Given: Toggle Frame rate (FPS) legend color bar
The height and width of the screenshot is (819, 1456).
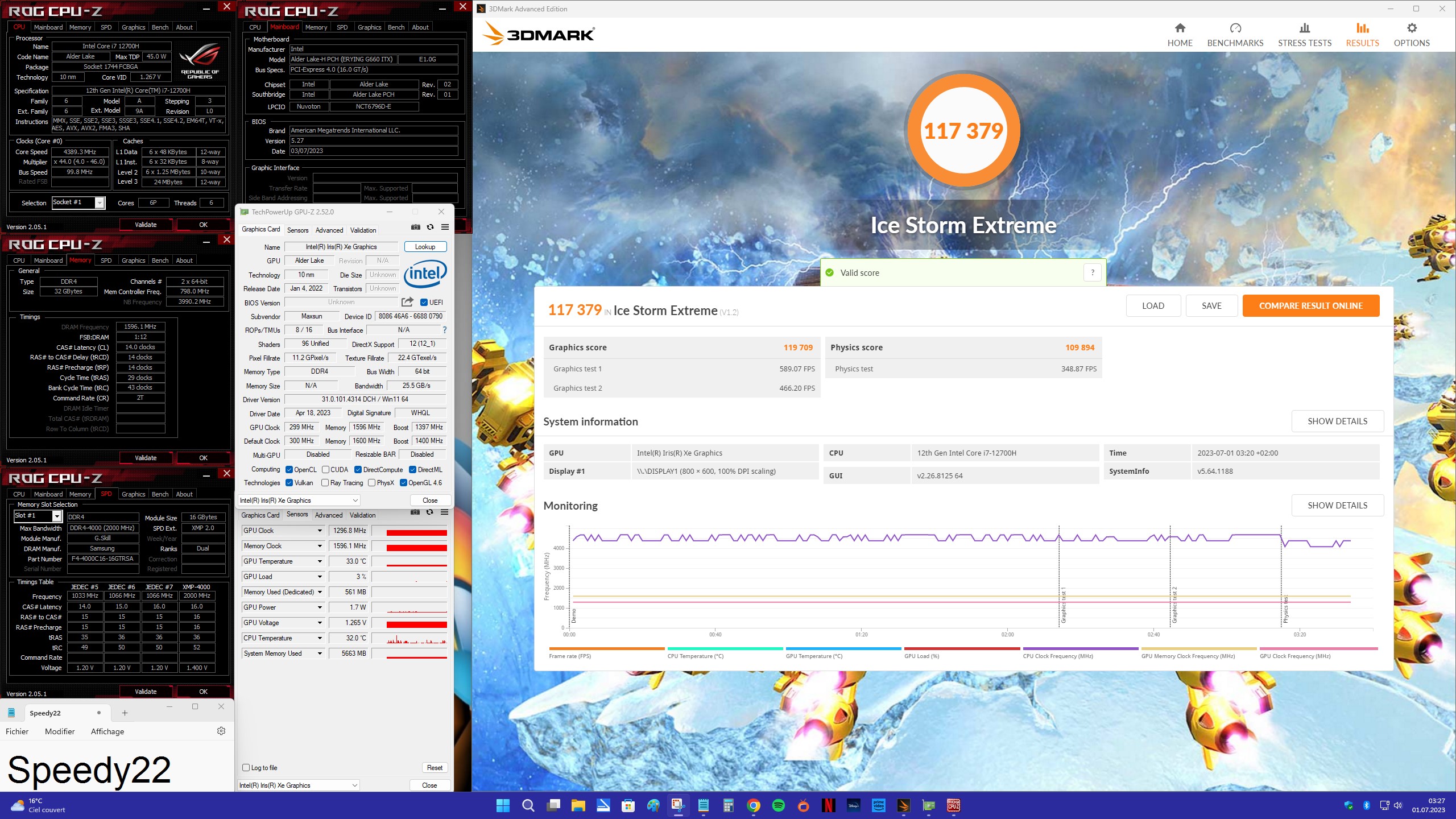Looking at the screenshot, I should (x=606, y=648).
